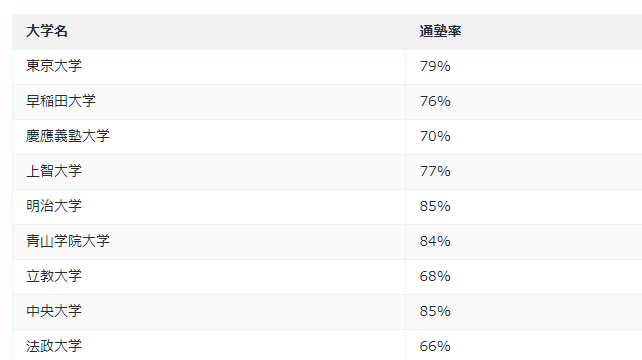
Task: Select the 明治大学 cell
Action: 209,207
